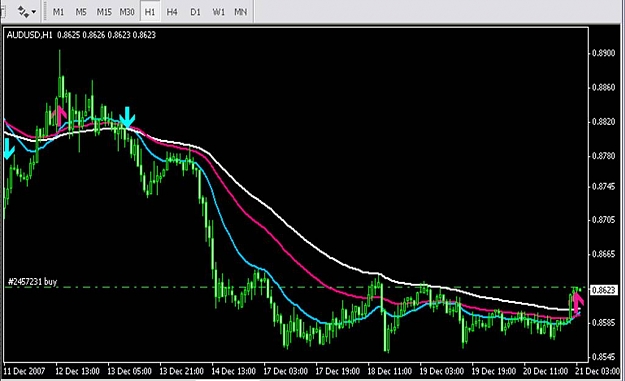The width and height of the screenshot is (625, 381).
Task: Click the 0.8585 price scale label
Action: pos(603,322)
